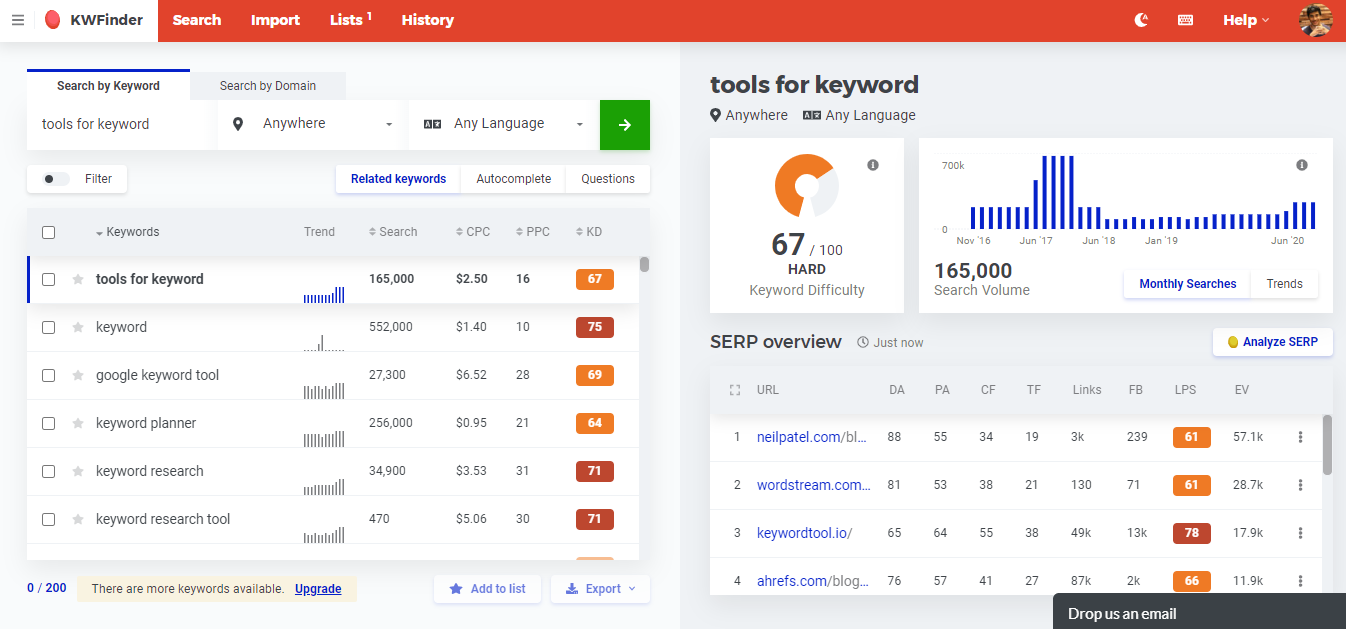Toggle dark mode moon icon
Viewport: 1346px width, 629px height.
(1142, 20)
